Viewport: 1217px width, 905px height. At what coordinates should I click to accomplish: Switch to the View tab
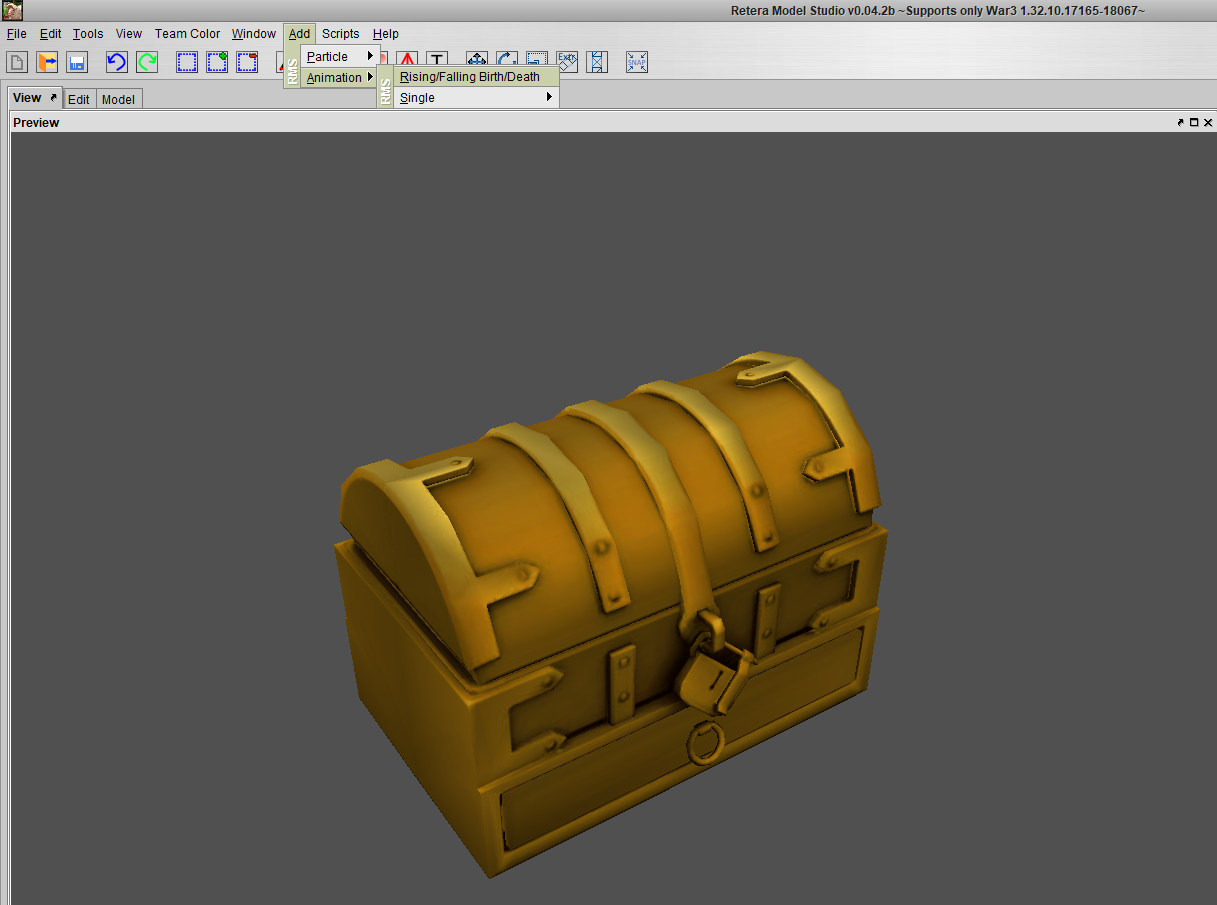click(x=36, y=98)
